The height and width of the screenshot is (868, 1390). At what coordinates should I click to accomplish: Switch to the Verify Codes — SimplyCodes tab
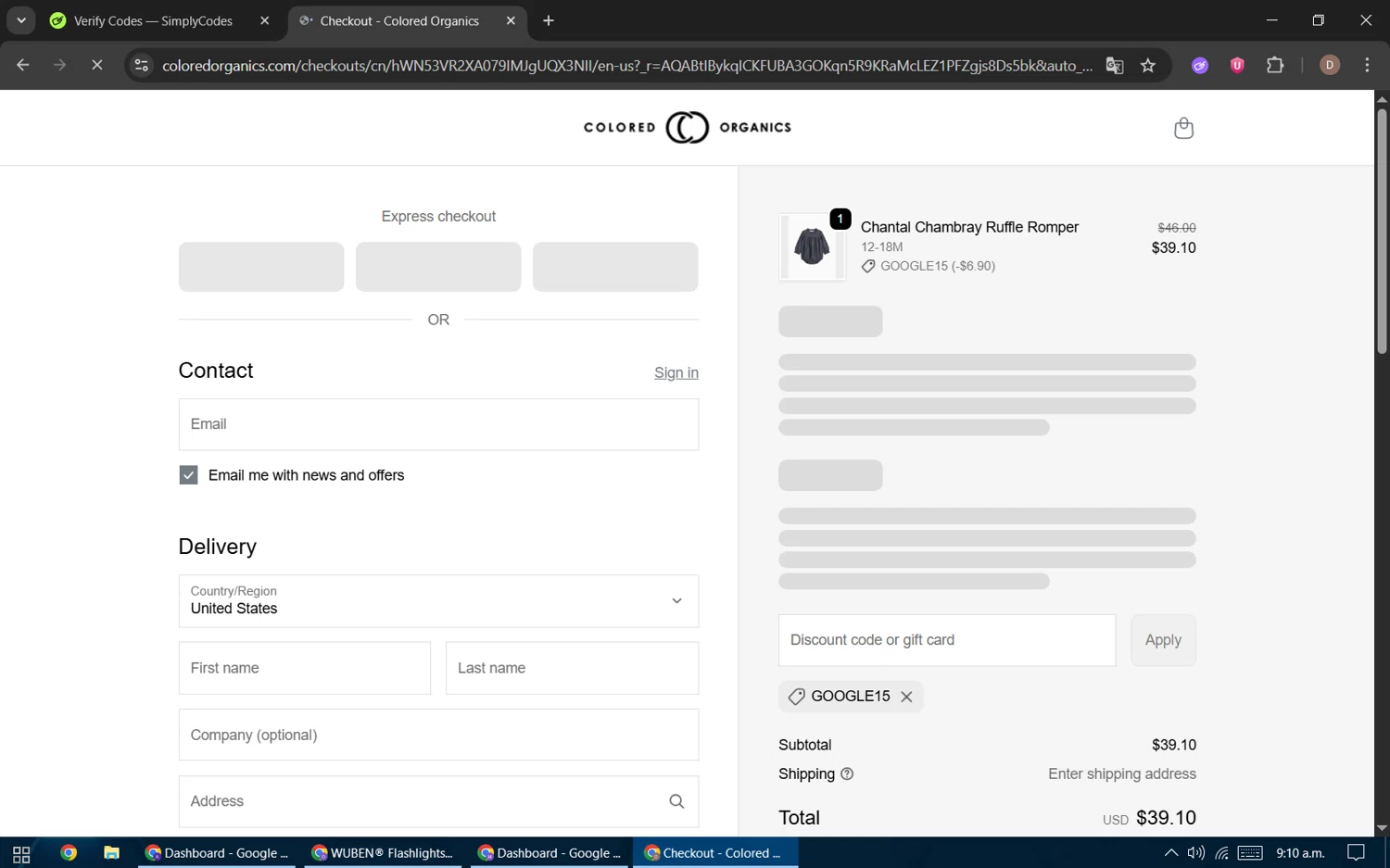[153, 20]
